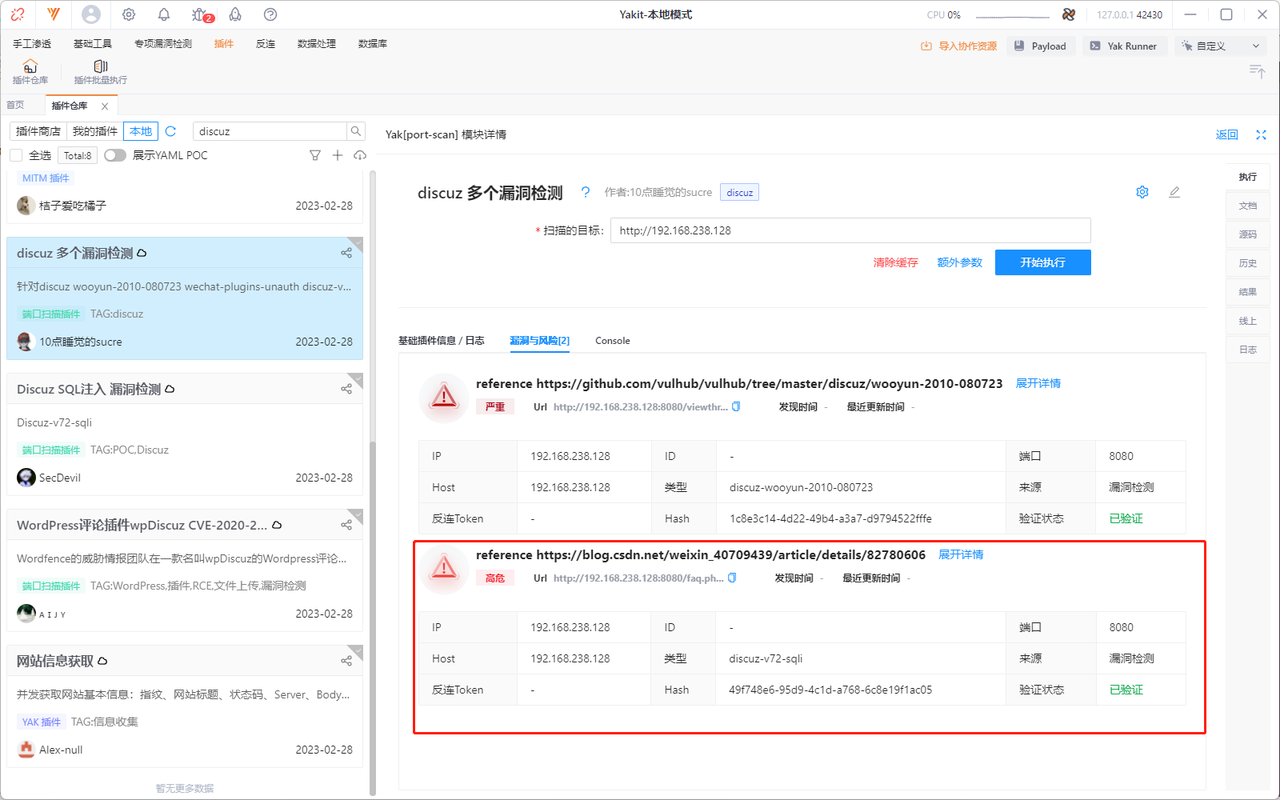Open 额外参数 settings

point(960,262)
